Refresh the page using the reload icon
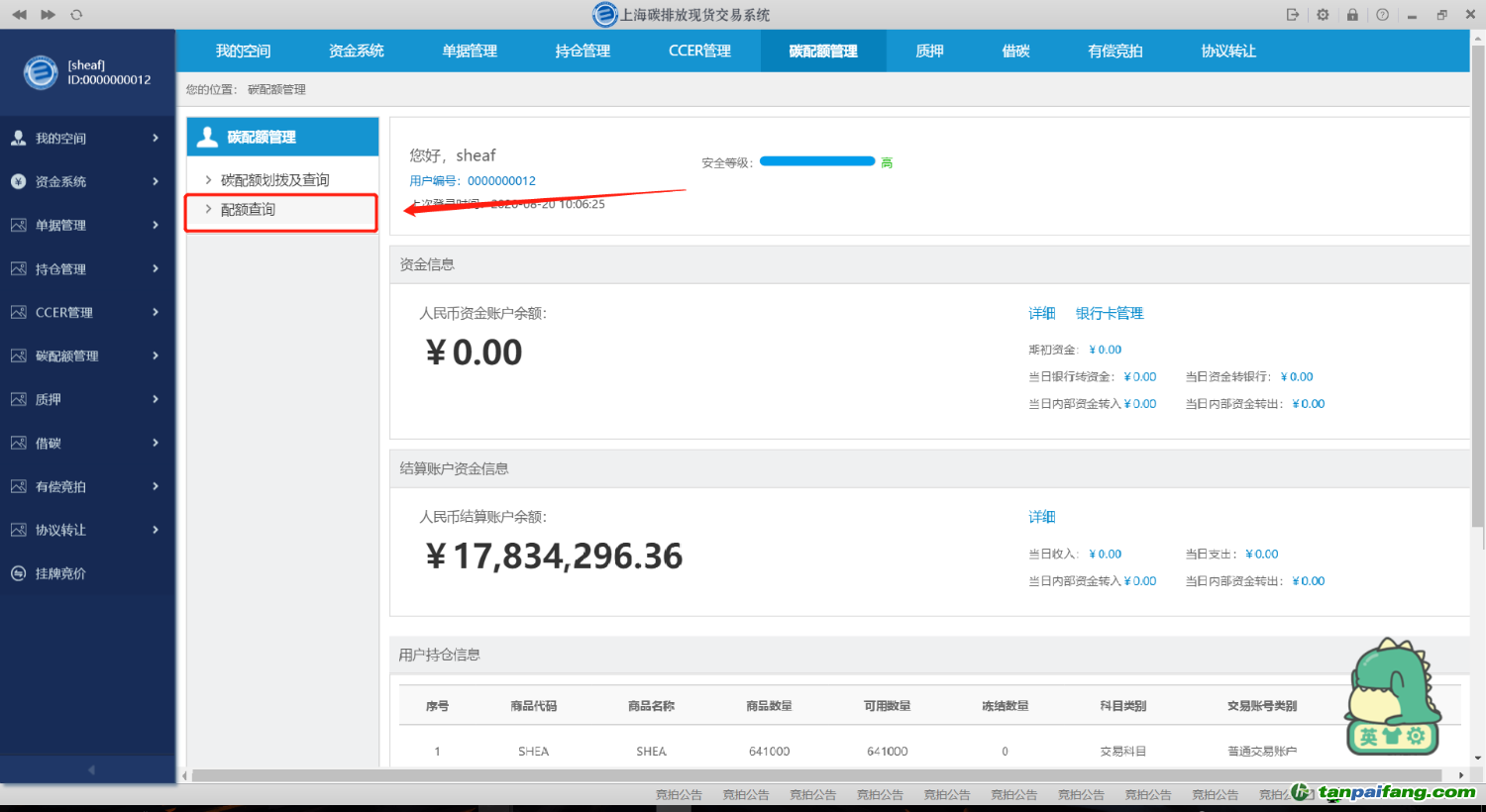Viewport: 1486px width, 812px height. (x=76, y=15)
